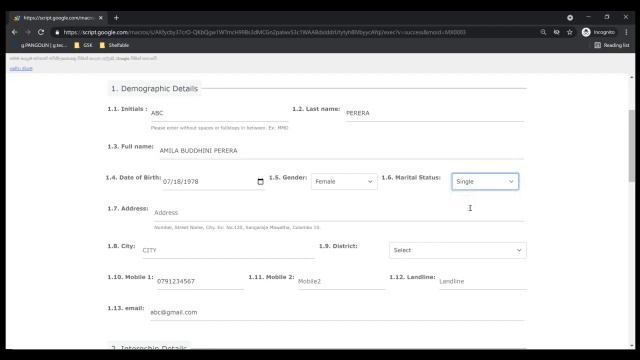Click the Mobile 1 field

(200, 281)
